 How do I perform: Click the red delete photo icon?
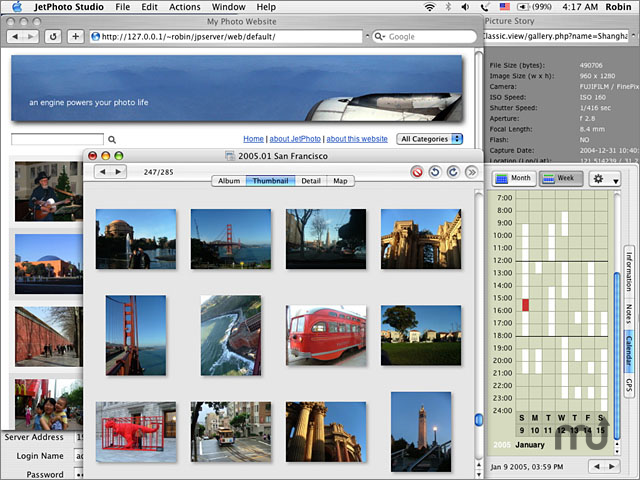pyautogui.click(x=417, y=172)
